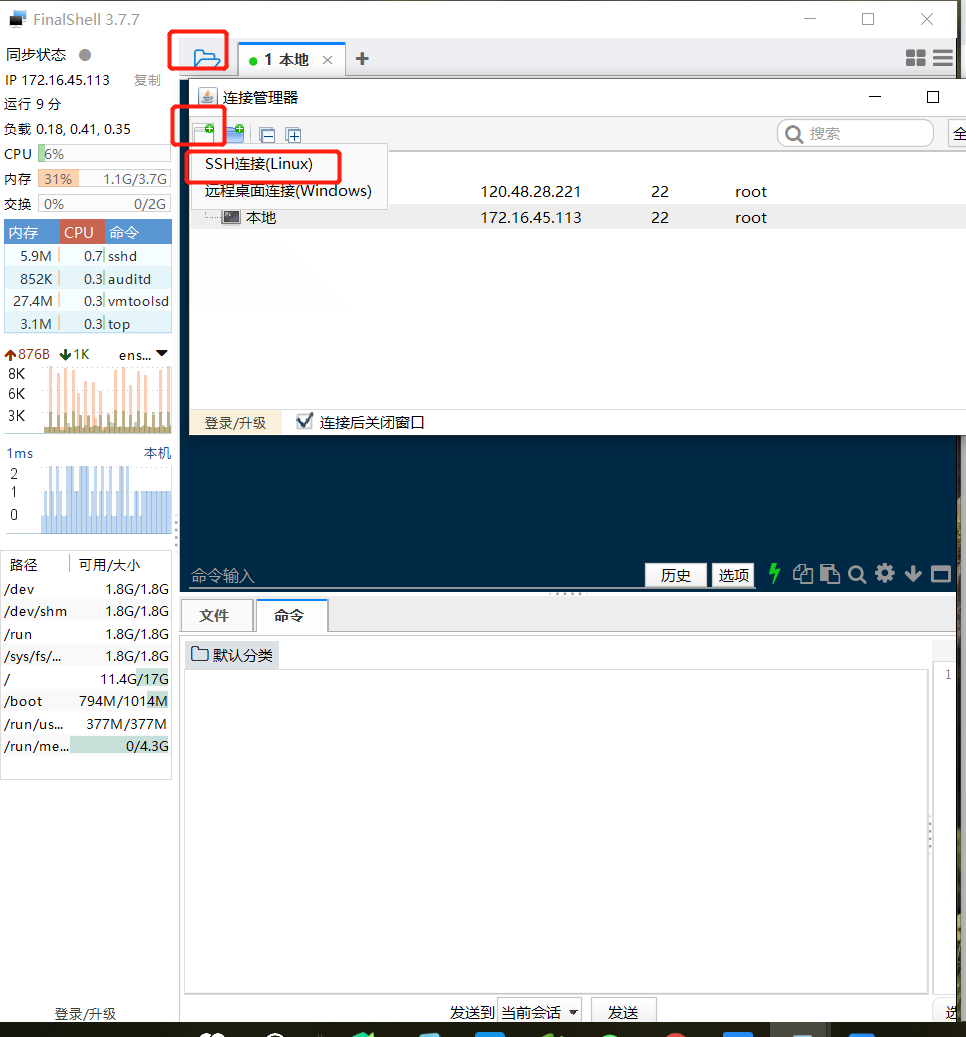Click the /dev/shm disk row
The height and width of the screenshot is (1037, 966).
tap(86, 611)
